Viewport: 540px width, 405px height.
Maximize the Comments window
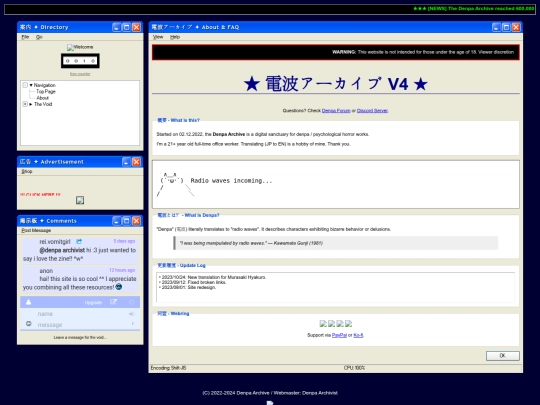(127, 221)
